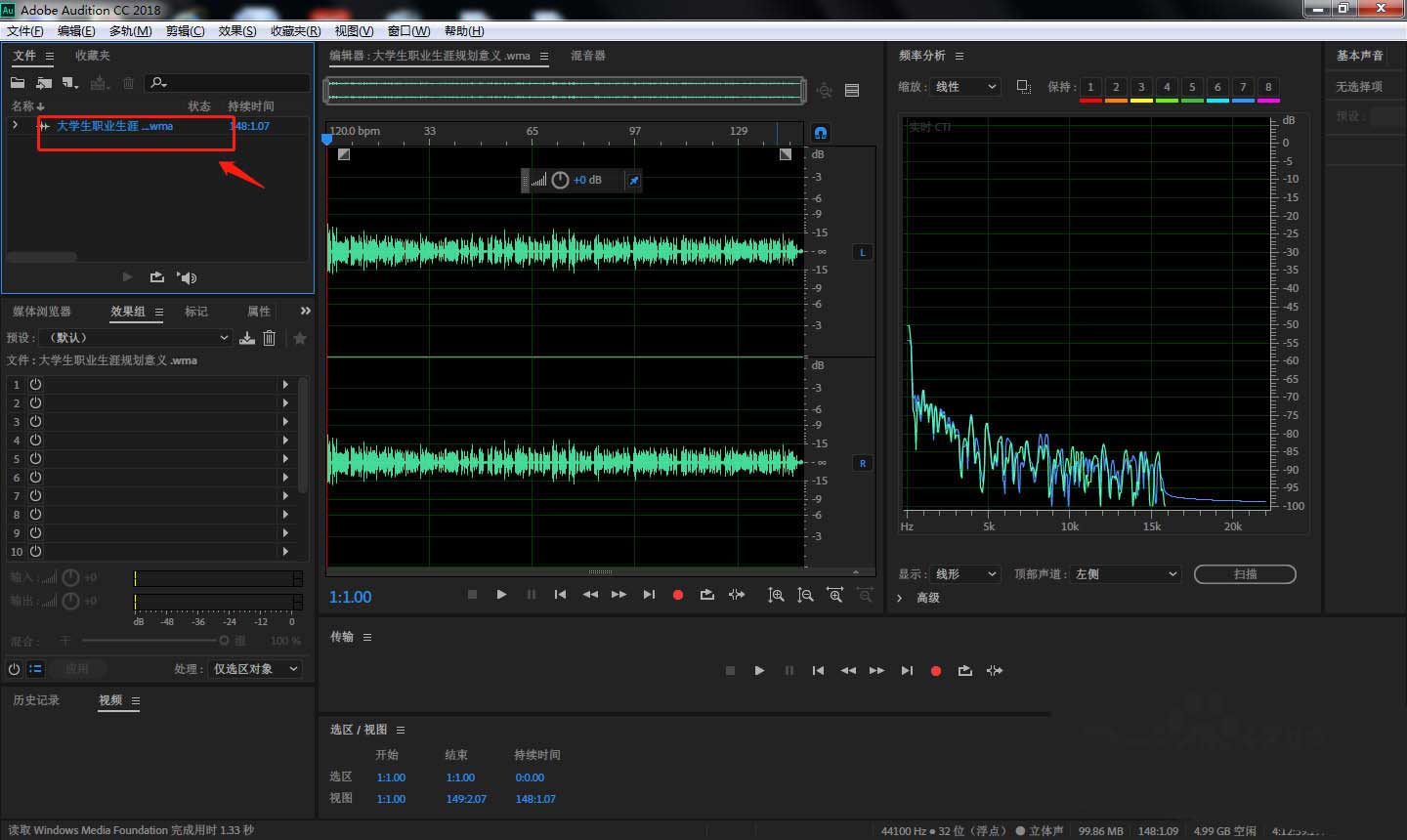Open the 编辑(E) menu
This screenshot has width=1407, height=840.
(76, 31)
